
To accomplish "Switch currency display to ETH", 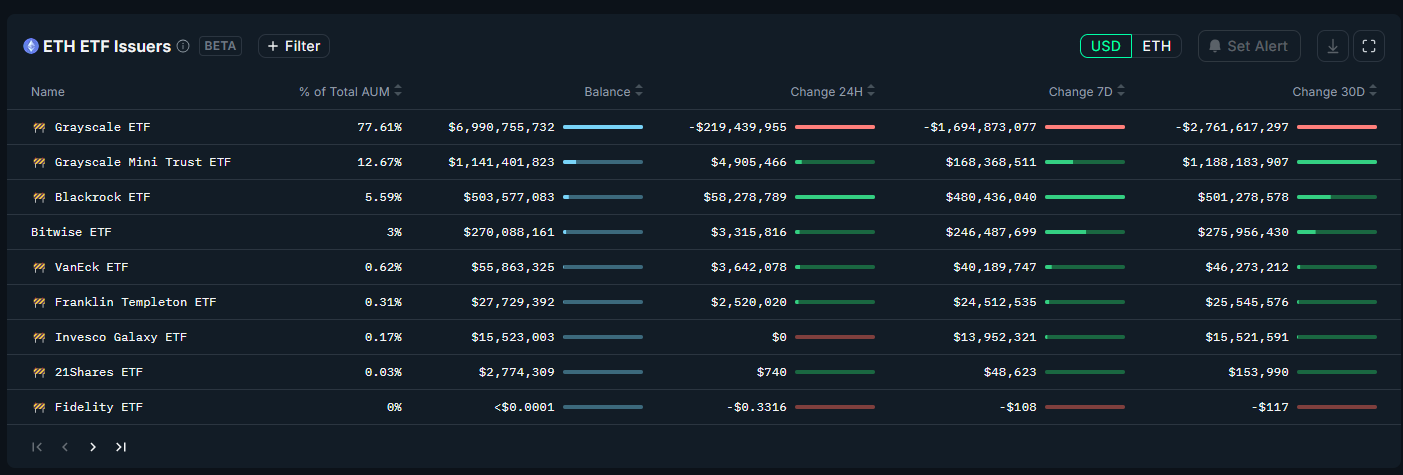I will [1157, 46].
